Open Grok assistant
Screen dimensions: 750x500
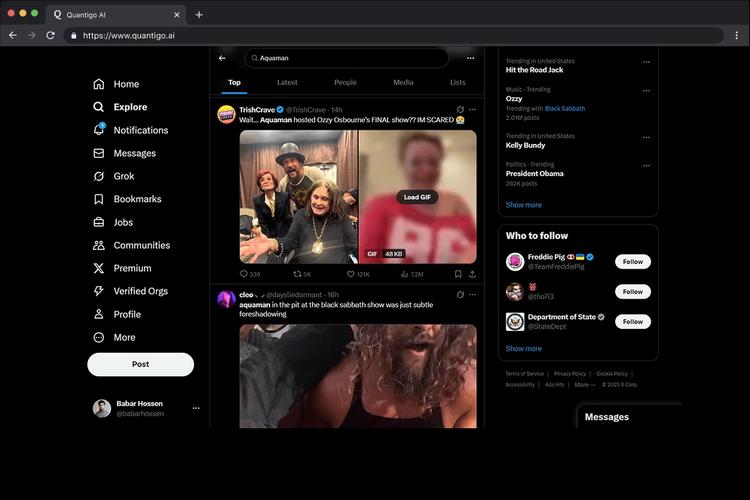point(114,176)
